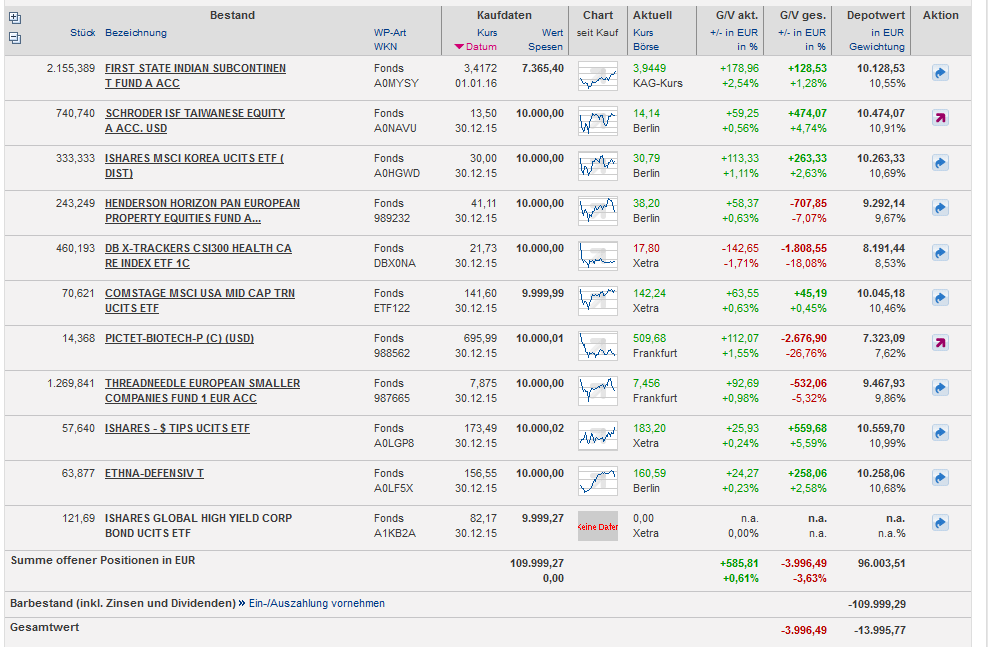The width and height of the screenshot is (988, 647).
Task: Click the 'Keine Daten' chart placeholder
Action: (598, 526)
